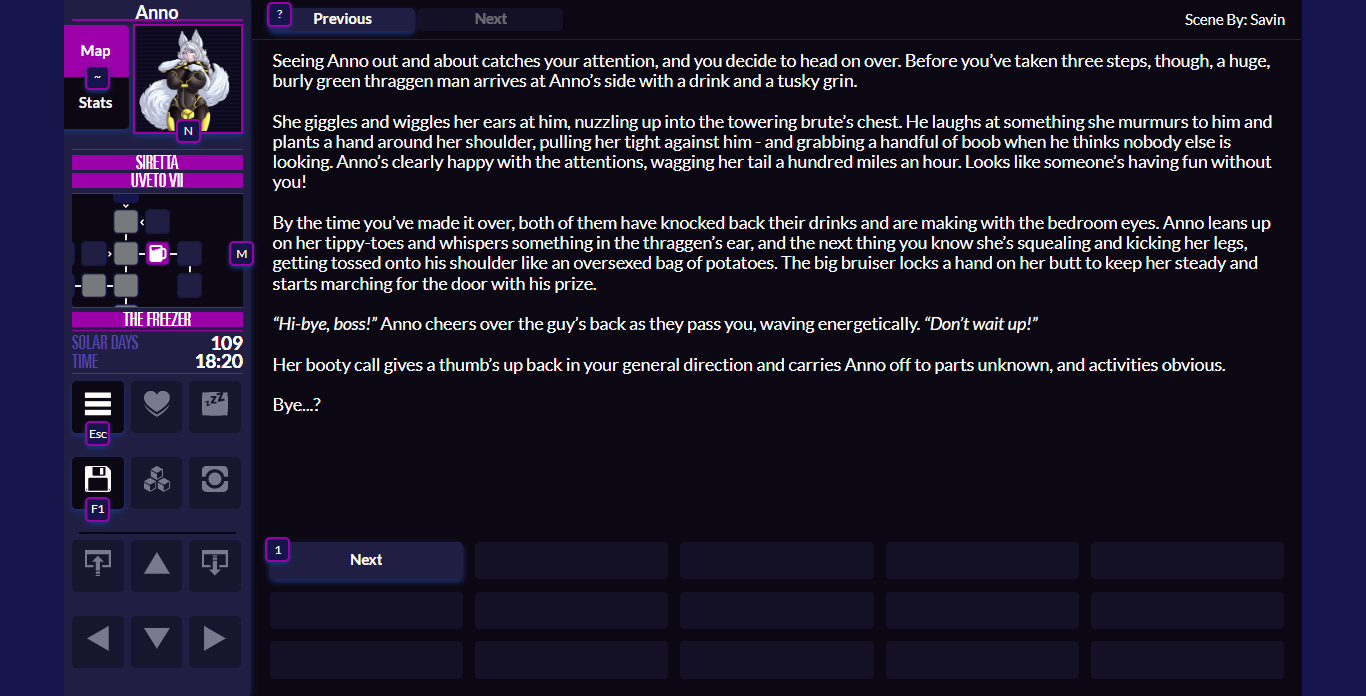
Task: Open the save data floppy disk icon
Action: point(97,481)
